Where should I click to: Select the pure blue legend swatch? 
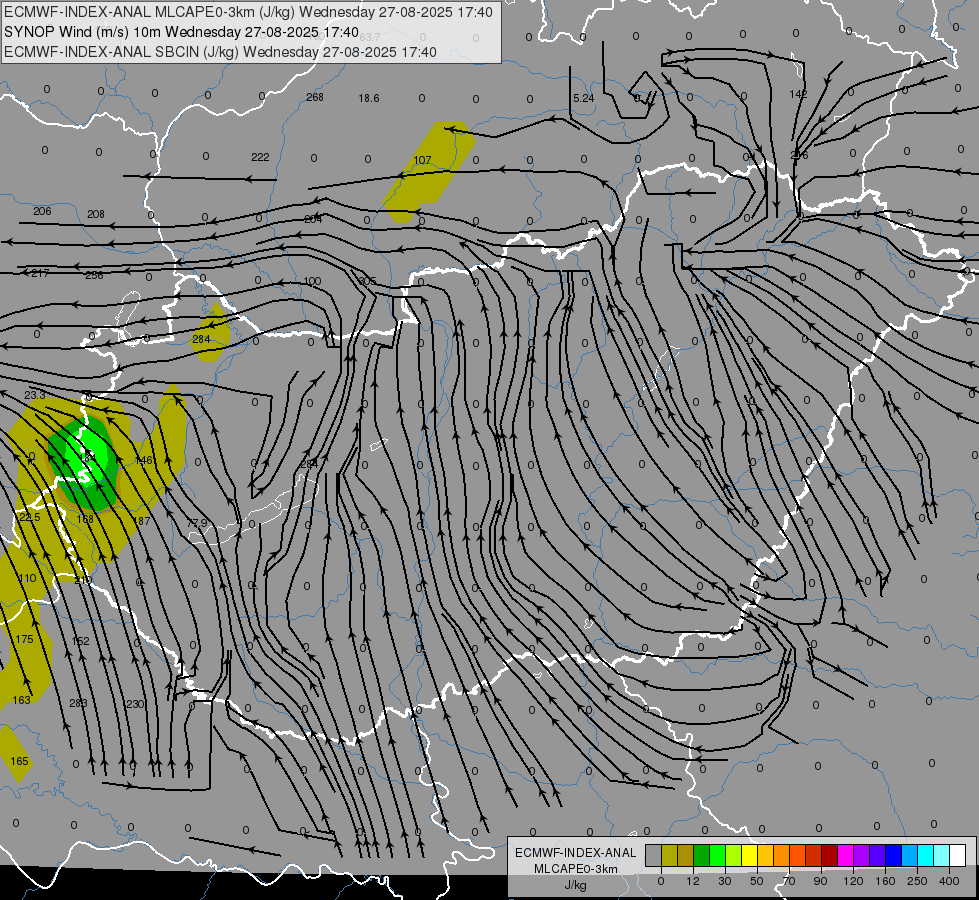pyautogui.click(x=893, y=855)
